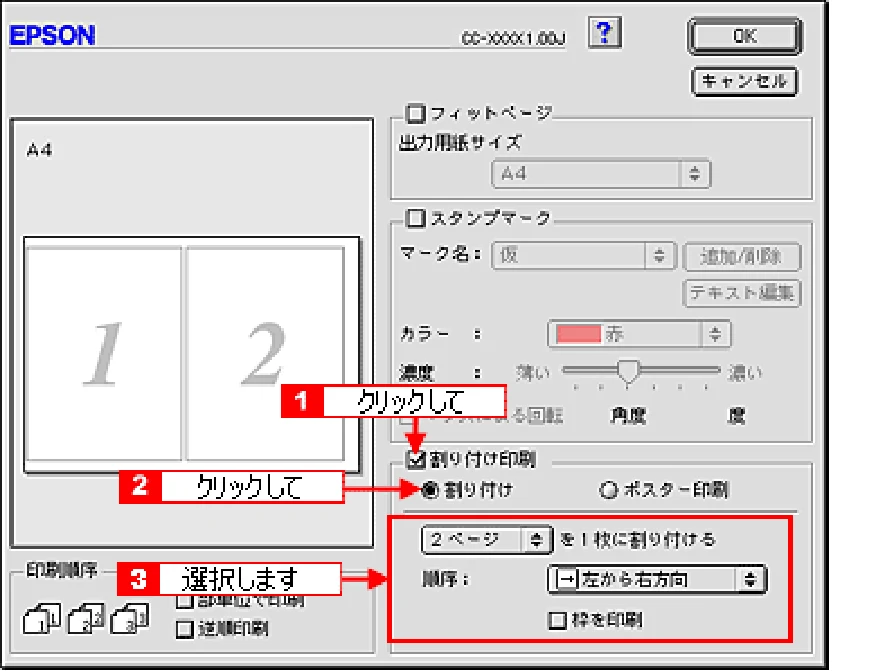This screenshot has width=894, height=671.
Task: Click the キャンセル button
Action: [x=744, y=82]
